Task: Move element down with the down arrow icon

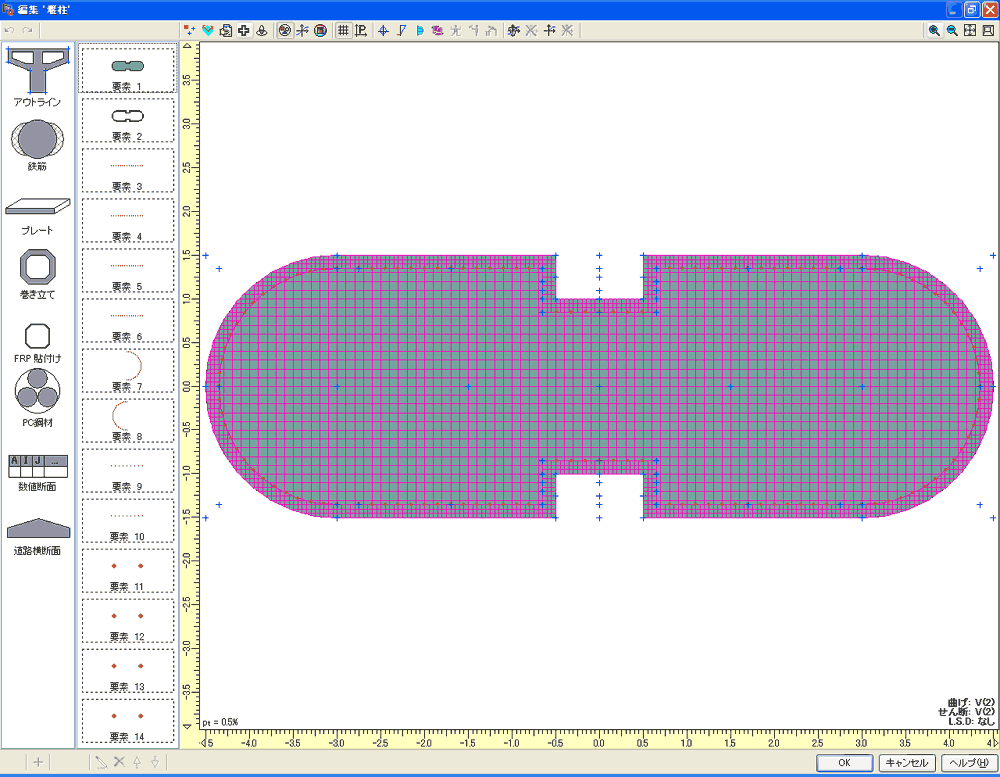Action: (x=154, y=762)
